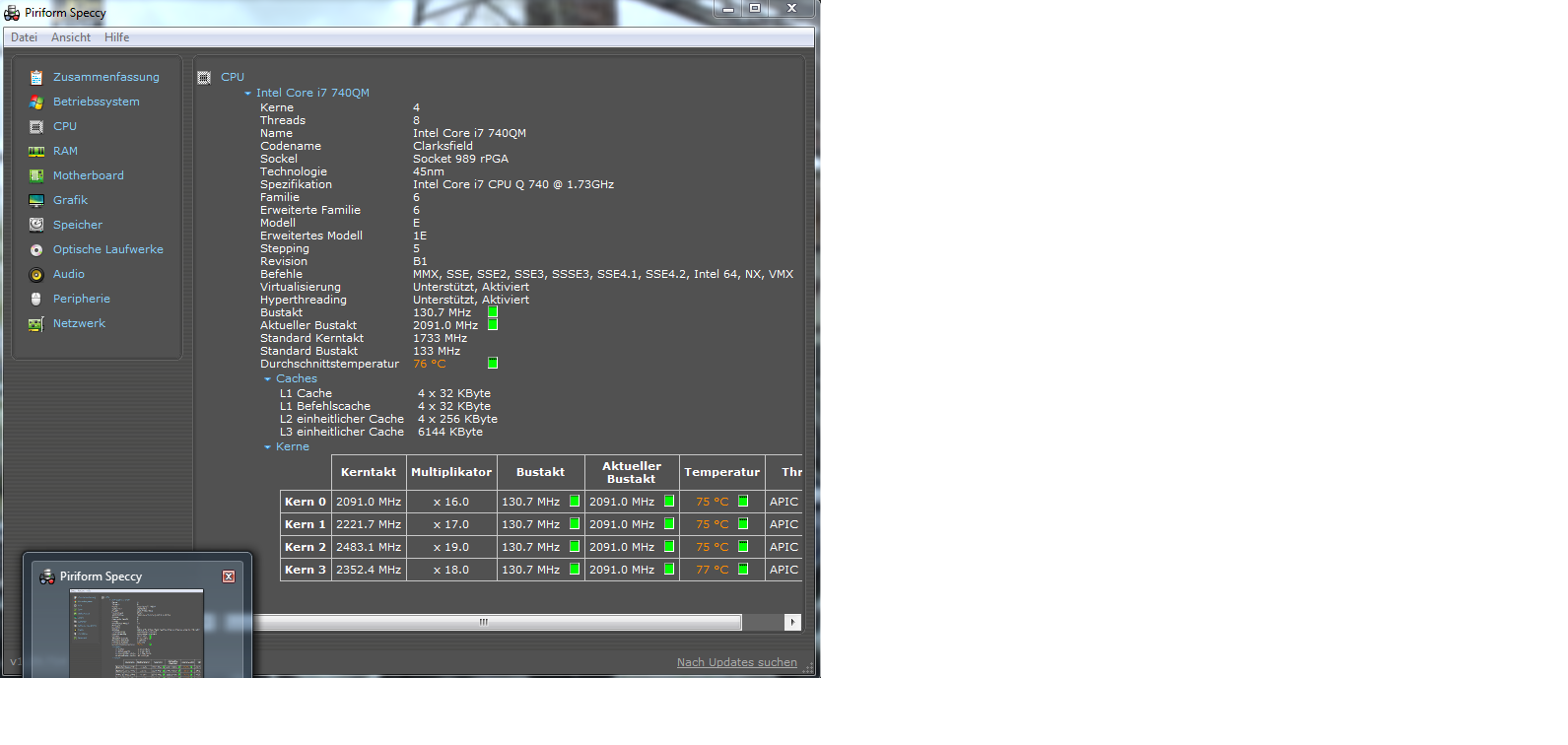
Task: Click the Standard Kerntakt value 1733 MHz
Action: [440, 338]
